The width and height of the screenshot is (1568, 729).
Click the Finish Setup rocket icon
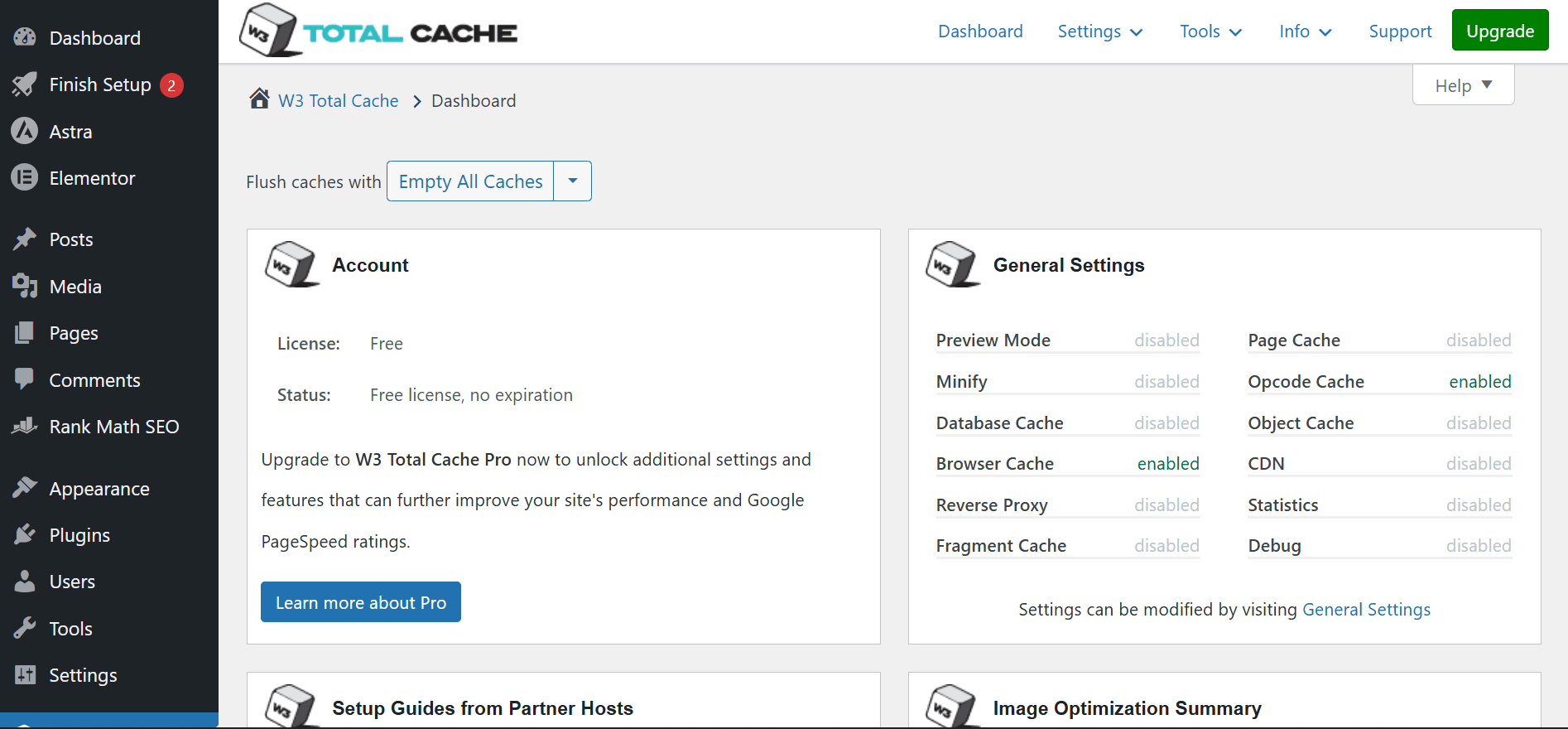pos(25,84)
